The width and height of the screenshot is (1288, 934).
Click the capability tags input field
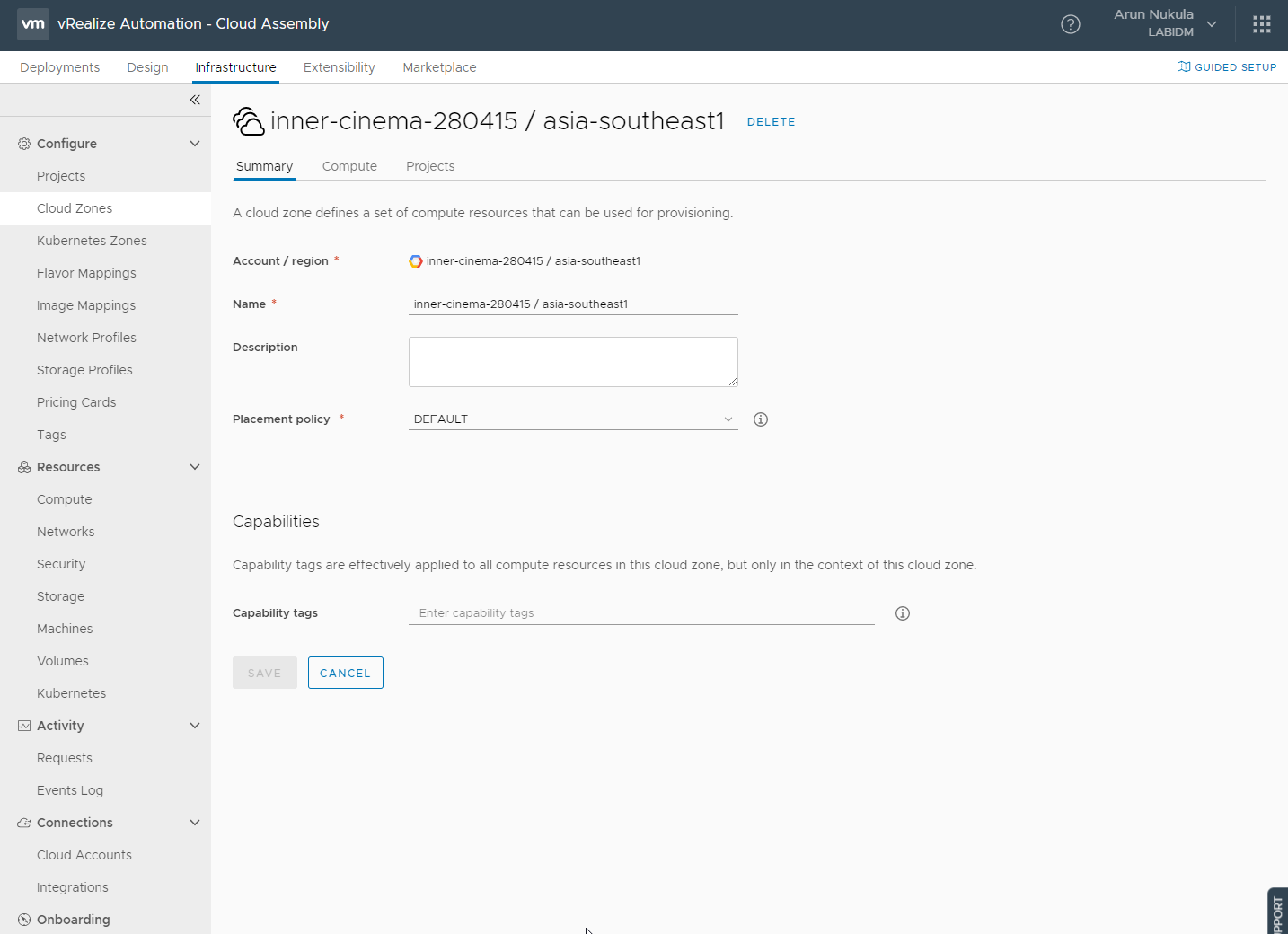tap(641, 613)
